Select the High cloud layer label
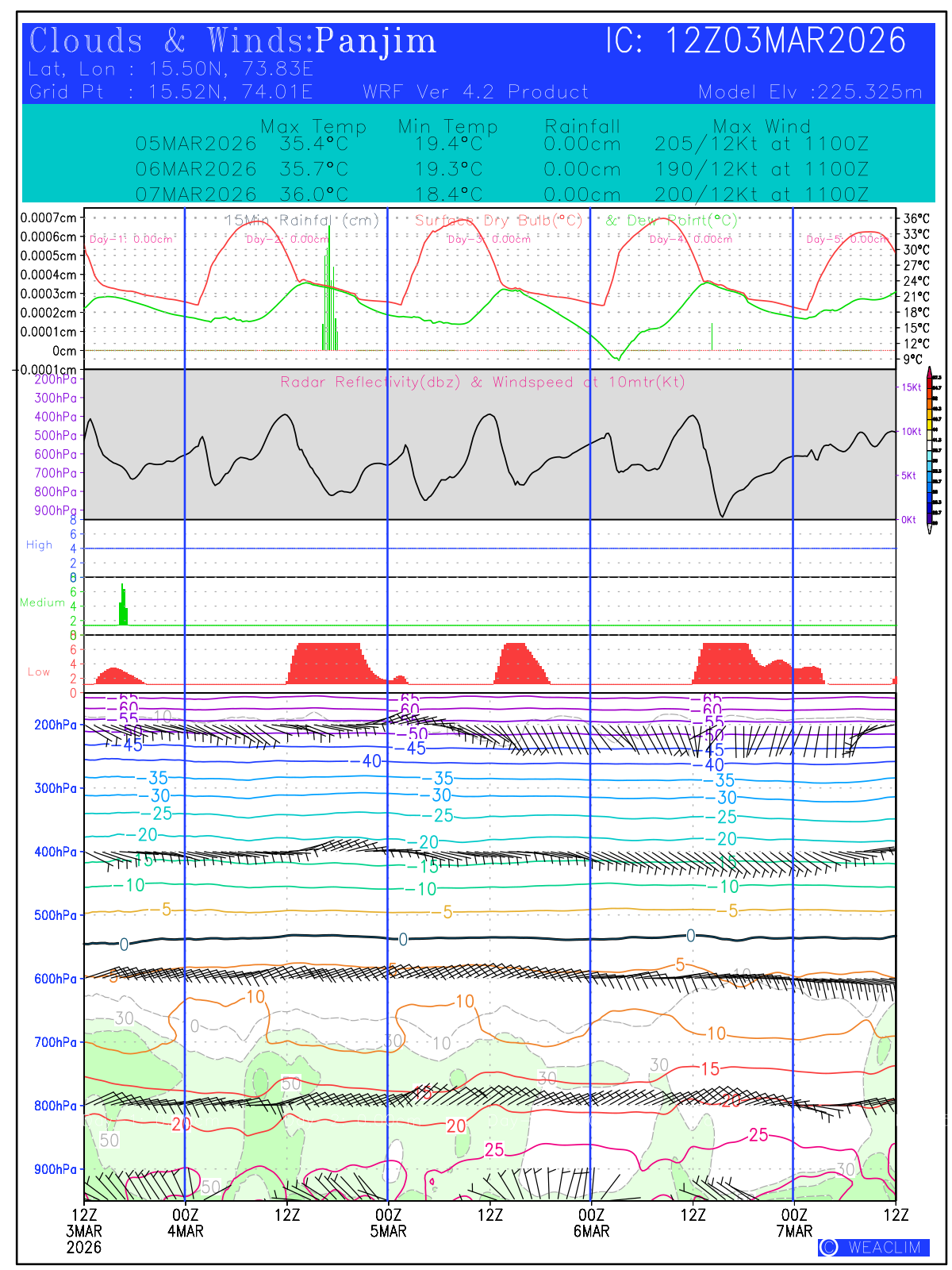Screen dimensions: 952x1270 pos(39,545)
